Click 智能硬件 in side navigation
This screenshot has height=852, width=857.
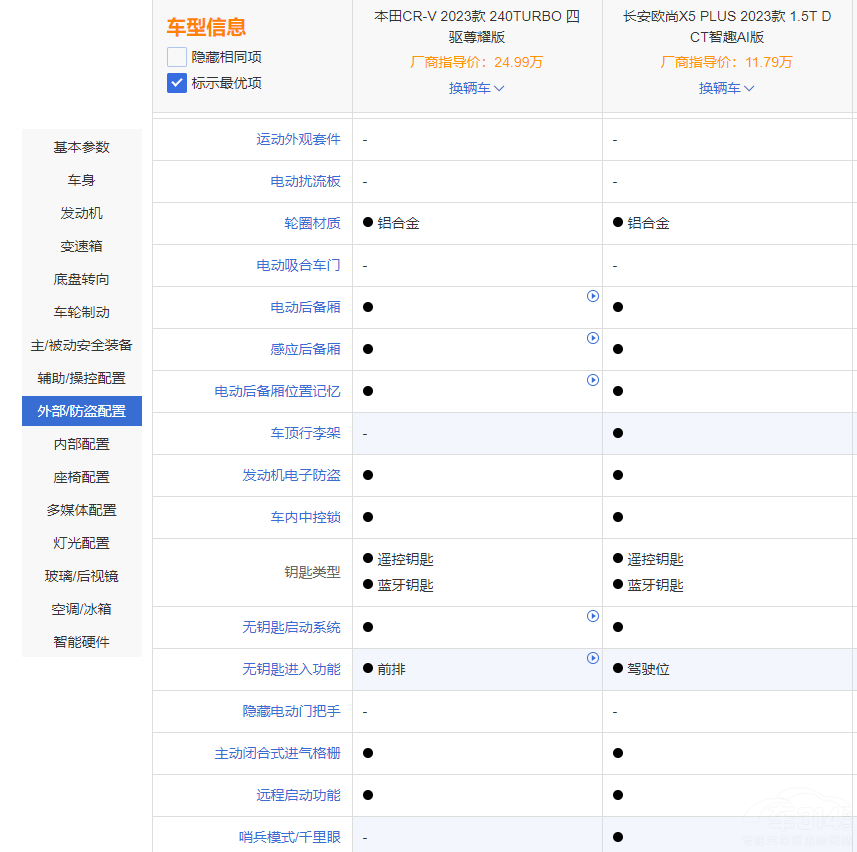tap(82, 642)
